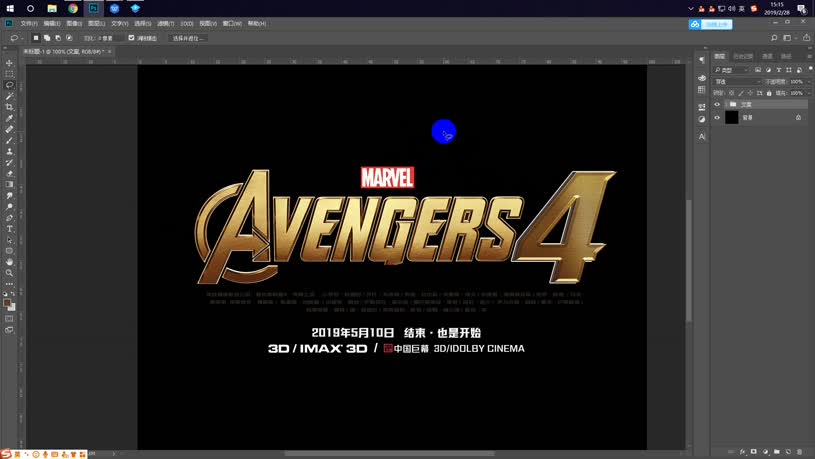This screenshot has width=815, height=459.
Task: Select the Gradient tool
Action: pos(9,185)
